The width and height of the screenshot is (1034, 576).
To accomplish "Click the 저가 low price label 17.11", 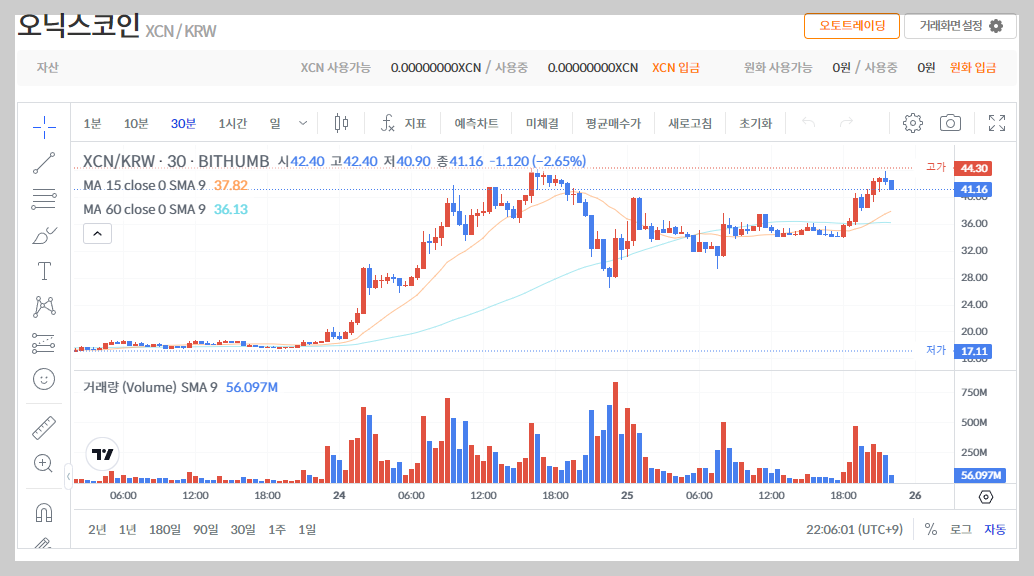I will pyautogui.click(x=973, y=351).
